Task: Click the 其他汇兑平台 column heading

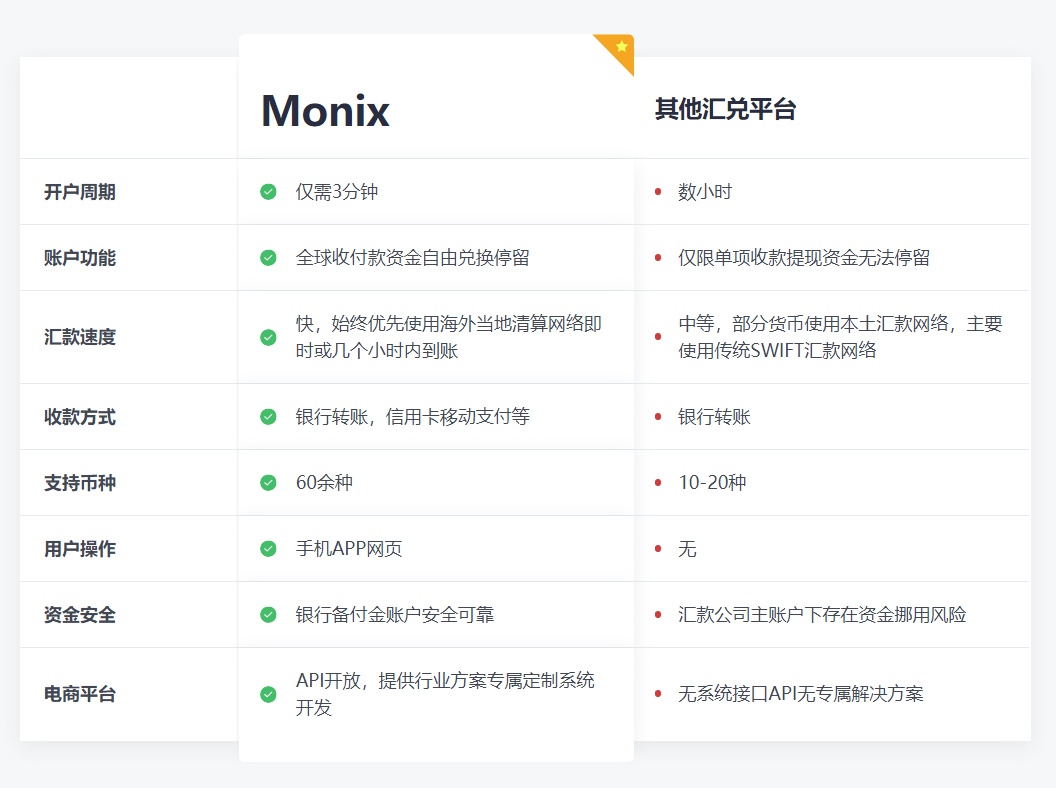Action: (x=725, y=109)
